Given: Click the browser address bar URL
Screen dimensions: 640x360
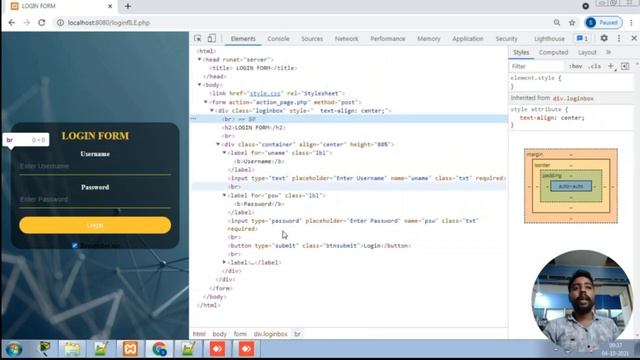Looking at the screenshot, I should tap(109, 22).
